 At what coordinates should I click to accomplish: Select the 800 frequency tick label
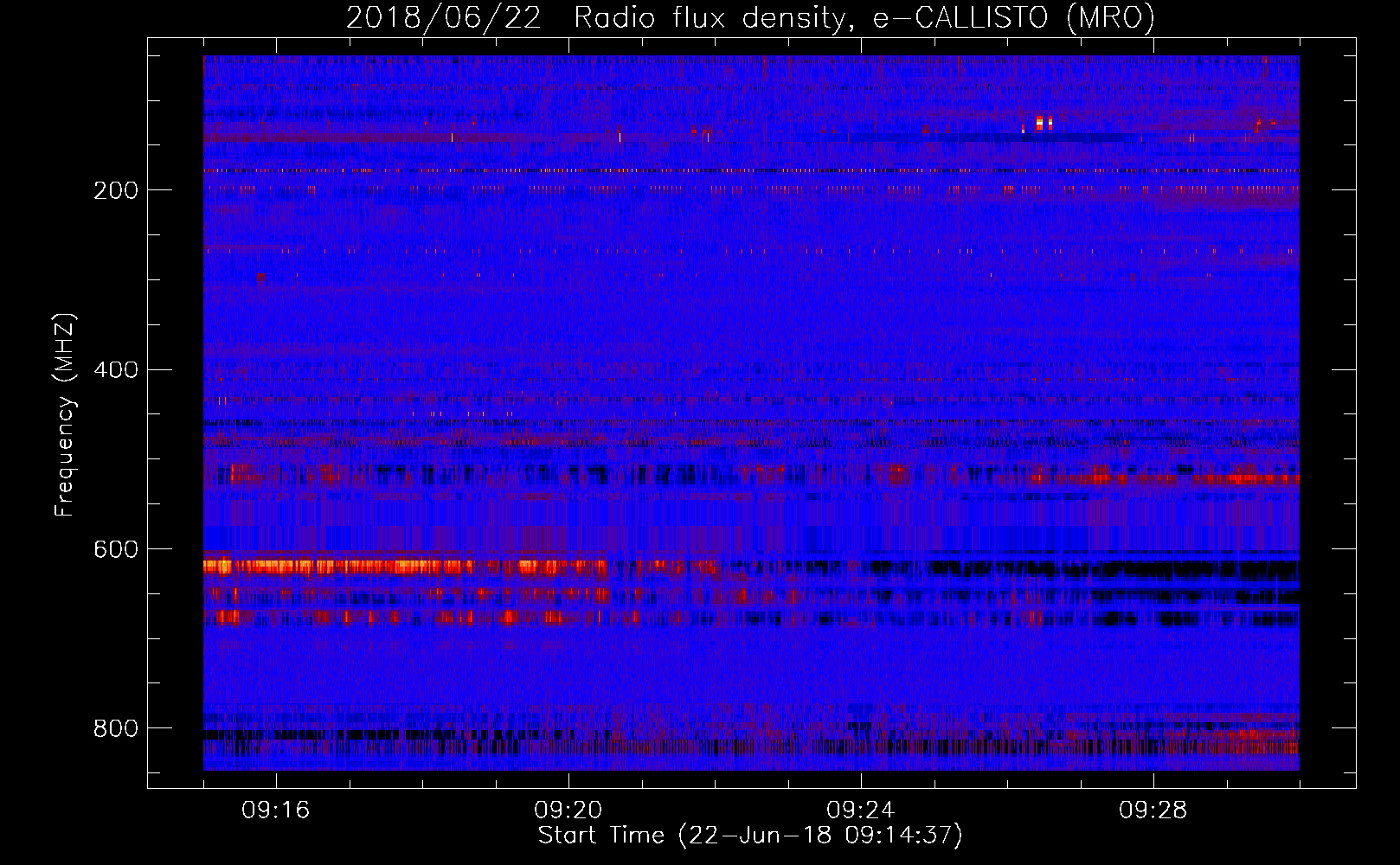point(116,729)
